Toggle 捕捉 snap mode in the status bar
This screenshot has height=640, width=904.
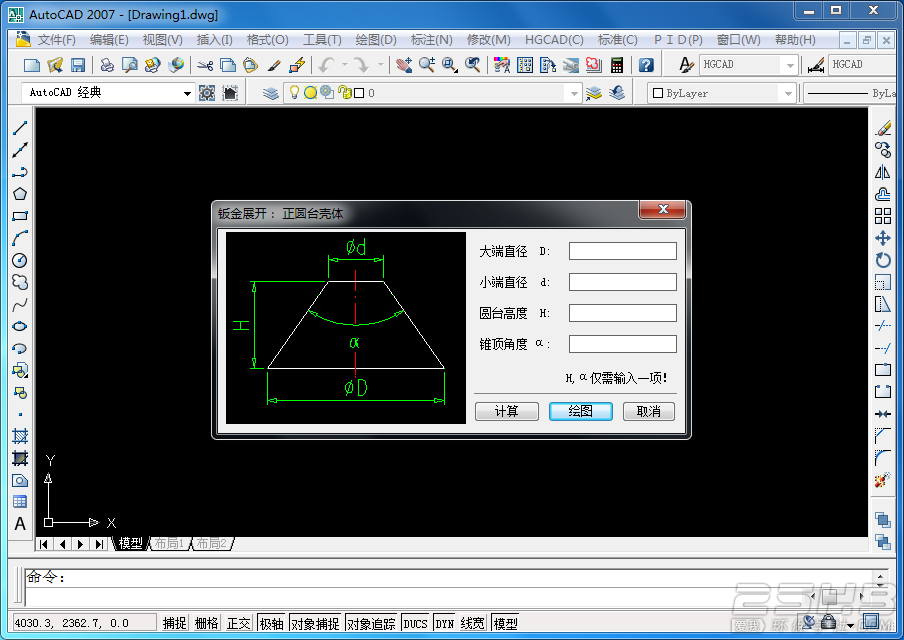pos(175,623)
